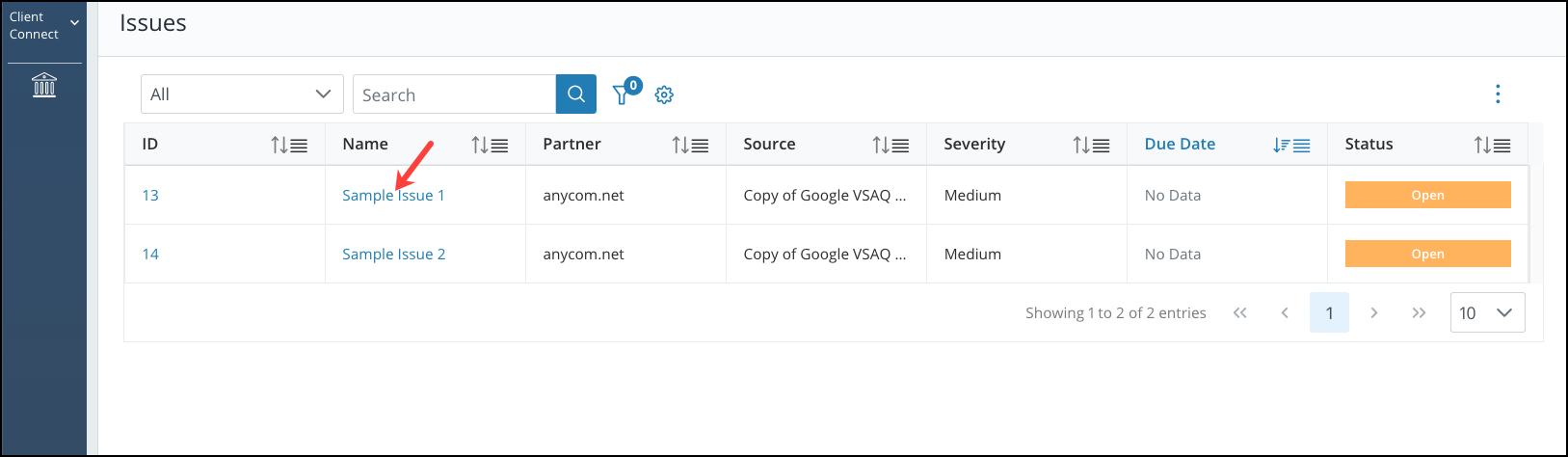Go to the next page arrow

point(1374,312)
